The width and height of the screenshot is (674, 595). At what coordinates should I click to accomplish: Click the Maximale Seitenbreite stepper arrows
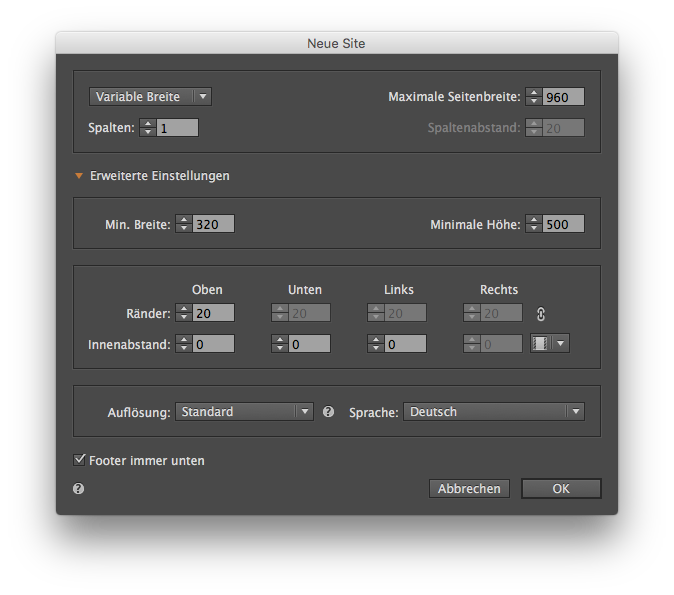click(533, 97)
